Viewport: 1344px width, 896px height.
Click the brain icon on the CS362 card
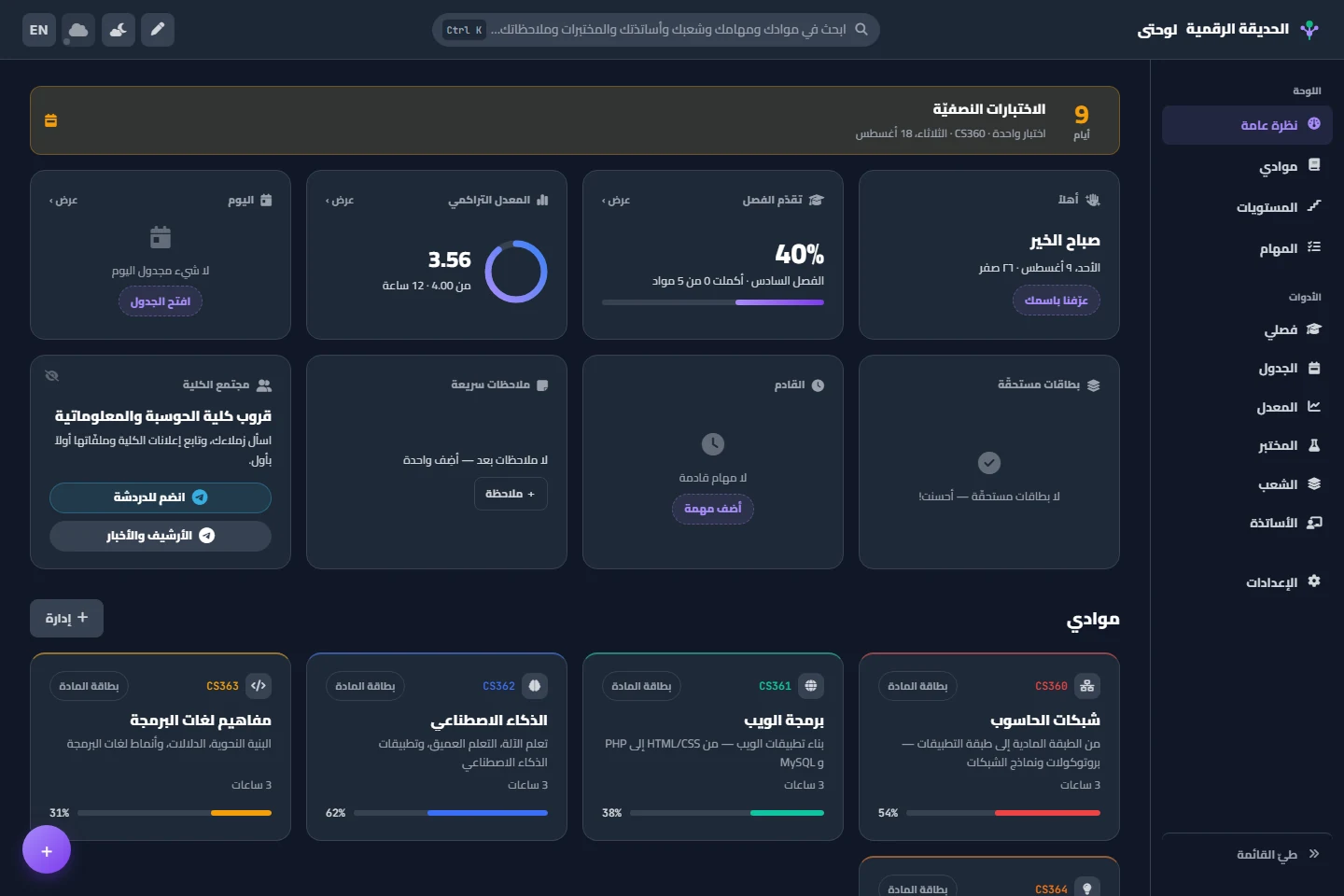(535, 686)
